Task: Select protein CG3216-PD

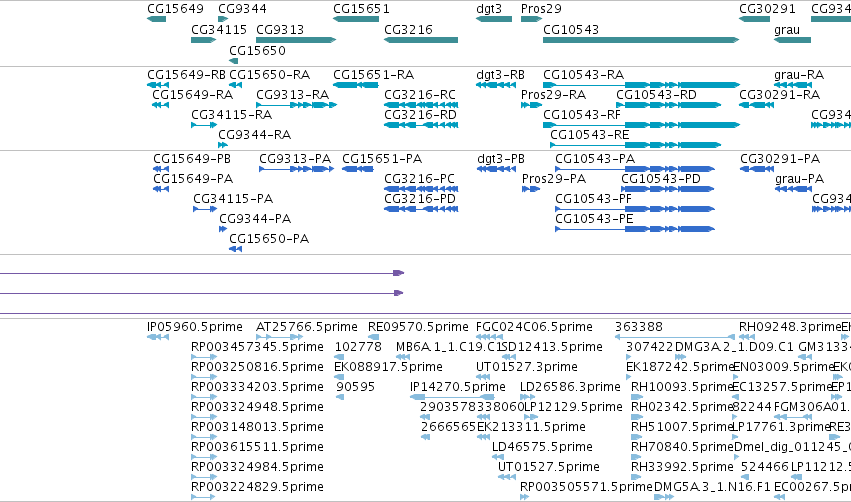Action: pyautogui.click(x=420, y=199)
